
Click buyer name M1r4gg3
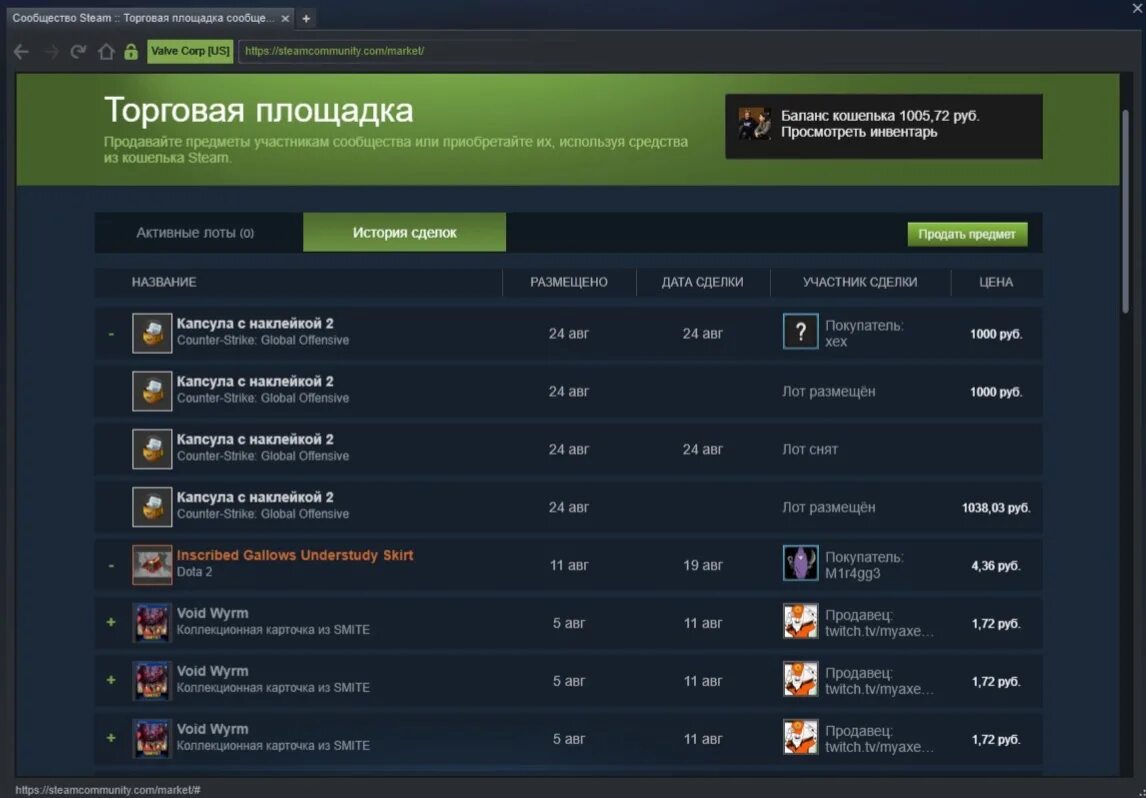point(853,574)
